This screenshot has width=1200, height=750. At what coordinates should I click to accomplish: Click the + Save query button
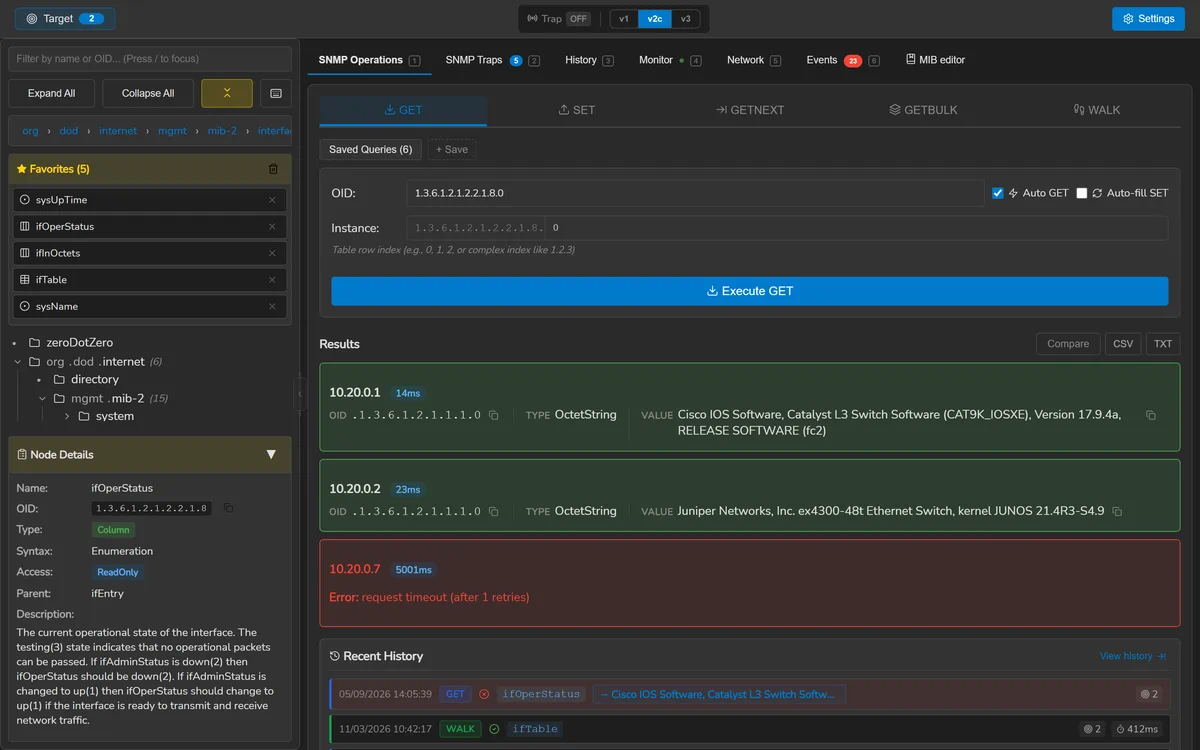[452, 149]
